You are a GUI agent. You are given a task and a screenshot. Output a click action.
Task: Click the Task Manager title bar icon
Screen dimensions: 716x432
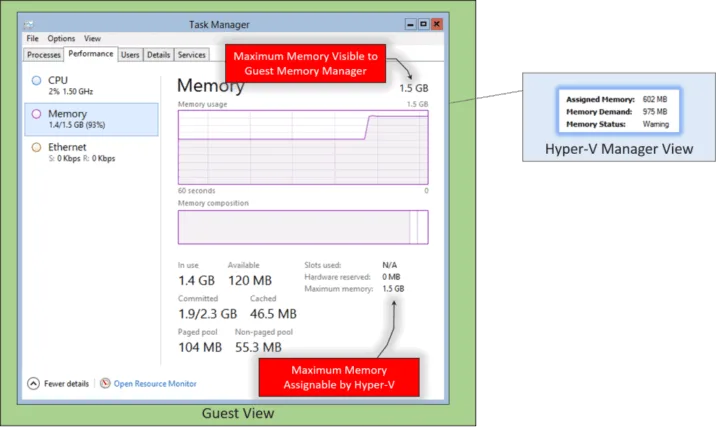point(29,24)
